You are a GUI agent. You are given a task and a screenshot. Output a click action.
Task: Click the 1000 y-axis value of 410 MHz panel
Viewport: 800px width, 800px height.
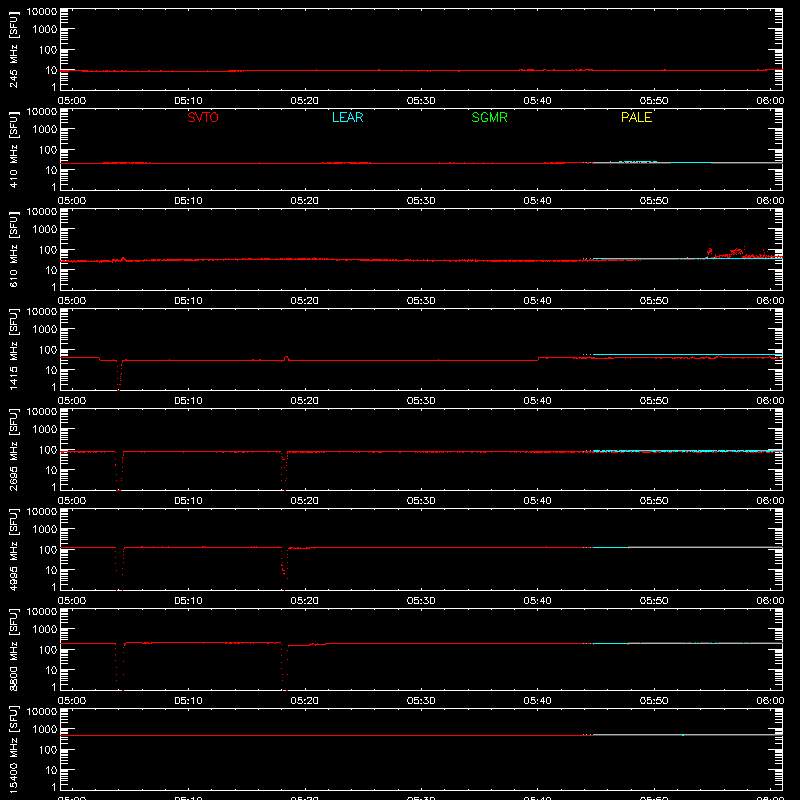[x=45, y=130]
